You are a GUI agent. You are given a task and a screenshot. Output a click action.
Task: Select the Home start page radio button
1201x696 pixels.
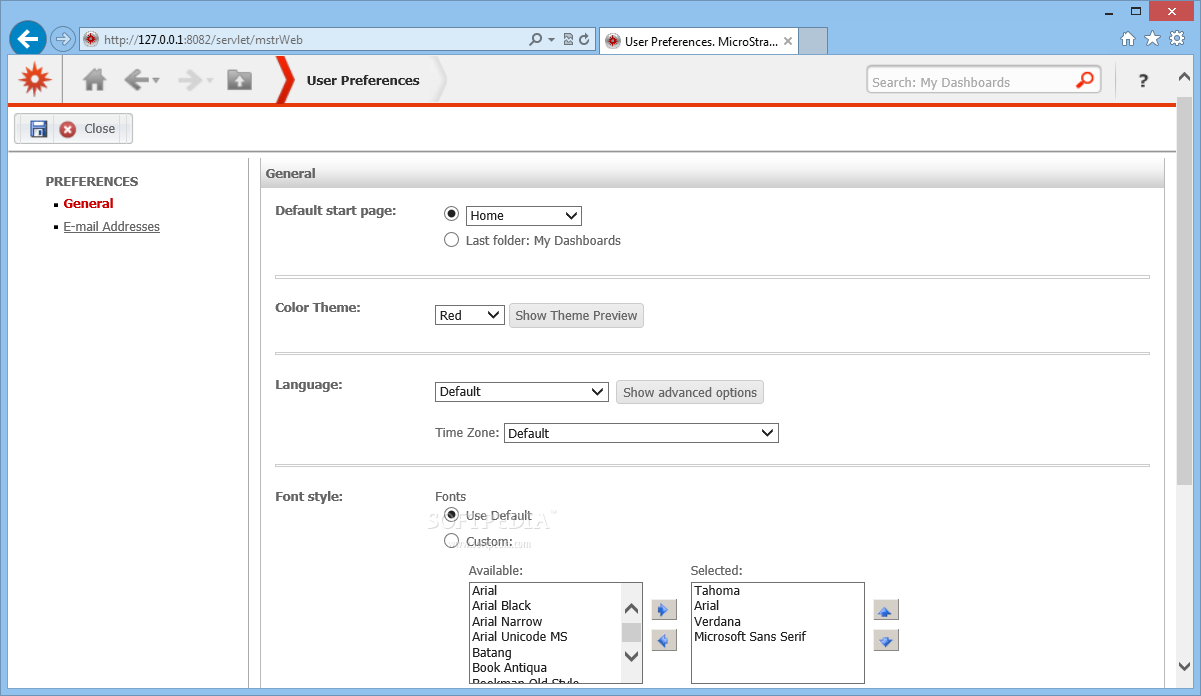point(452,214)
